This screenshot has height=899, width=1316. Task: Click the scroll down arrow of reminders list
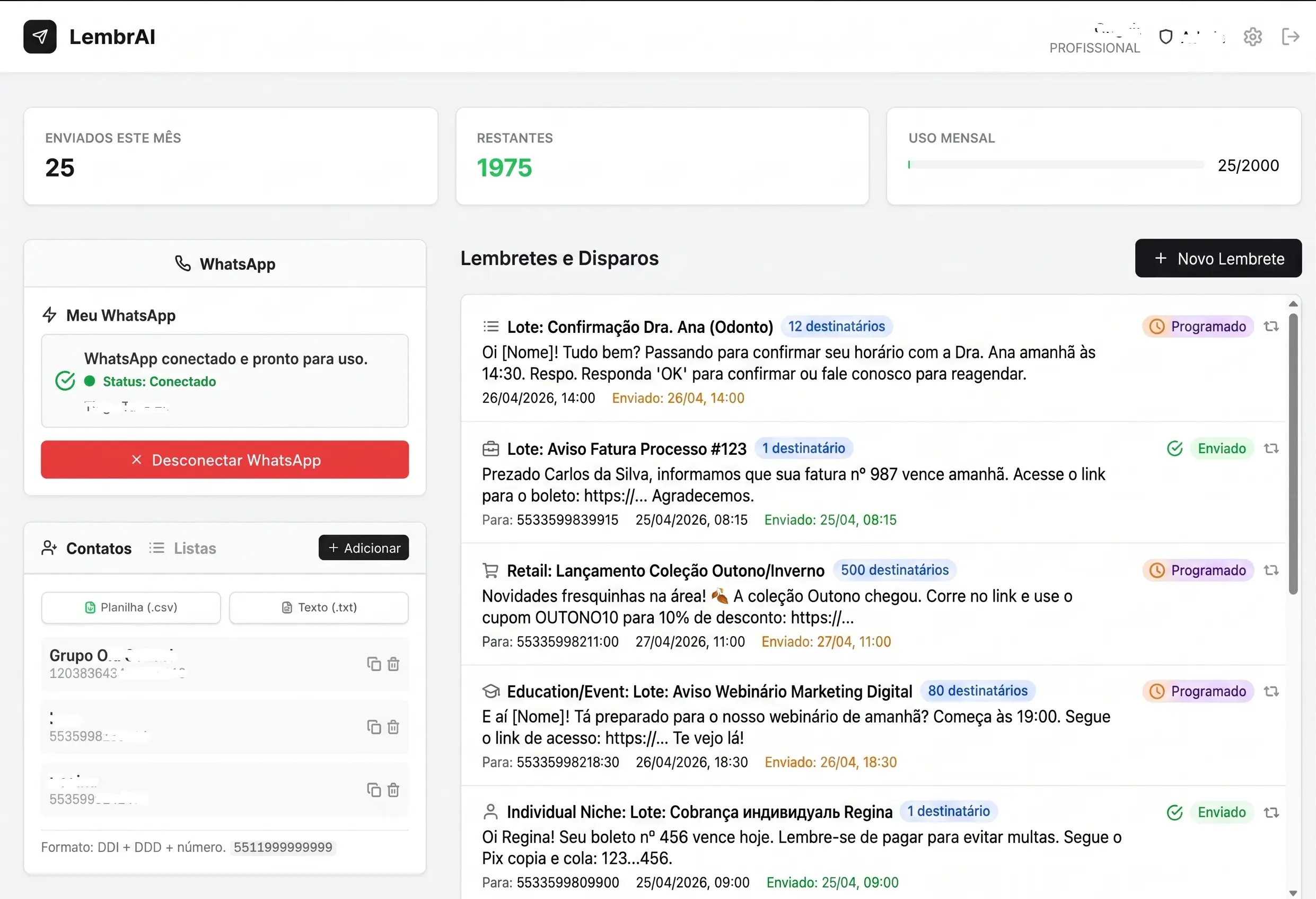1293,893
